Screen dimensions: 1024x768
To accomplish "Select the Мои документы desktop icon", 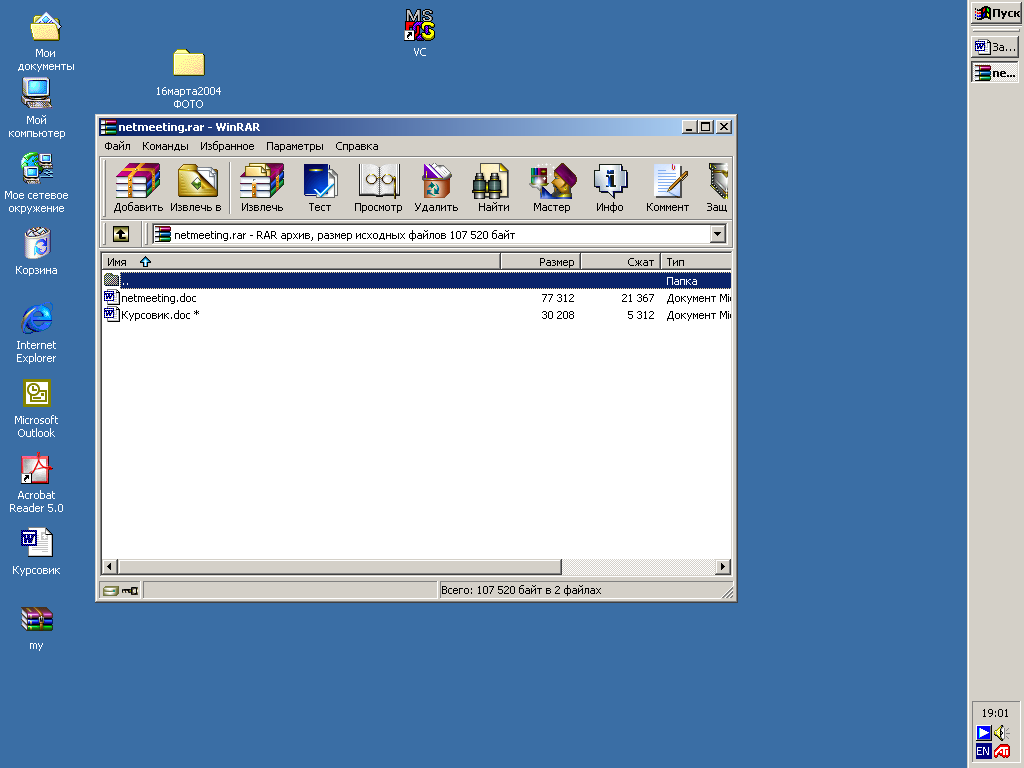I will click(45, 42).
